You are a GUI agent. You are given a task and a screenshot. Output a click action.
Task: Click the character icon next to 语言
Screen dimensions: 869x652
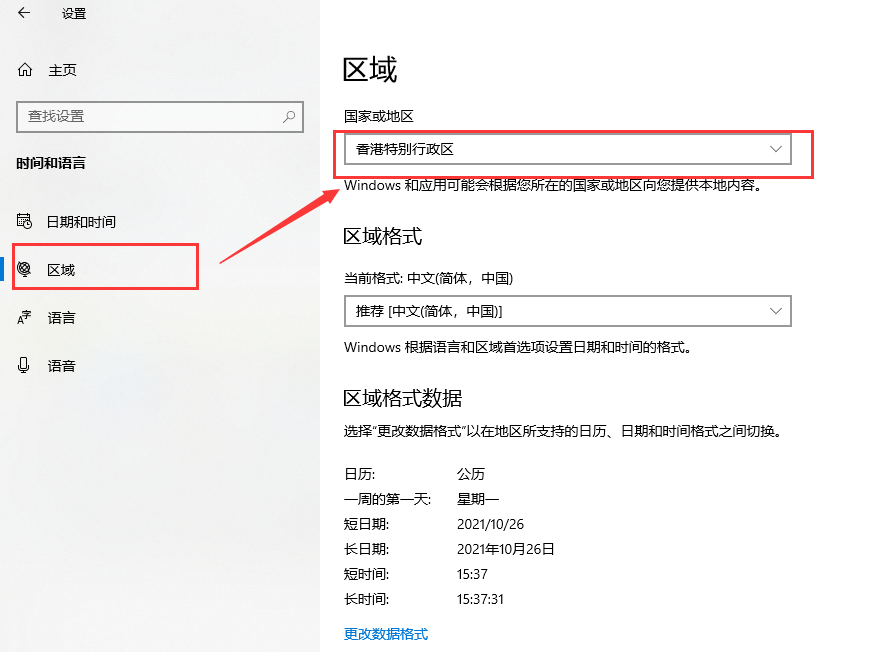pyautogui.click(x=25, y=318)
